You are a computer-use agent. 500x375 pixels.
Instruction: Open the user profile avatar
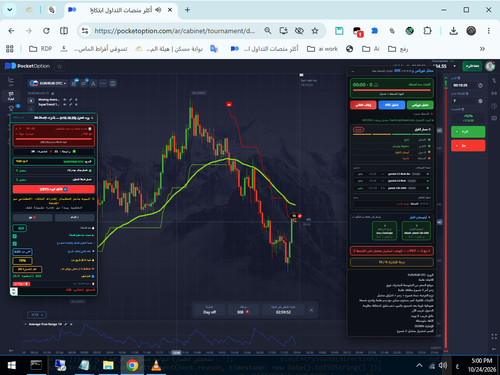pyautogui.click(x=490, y=66)
